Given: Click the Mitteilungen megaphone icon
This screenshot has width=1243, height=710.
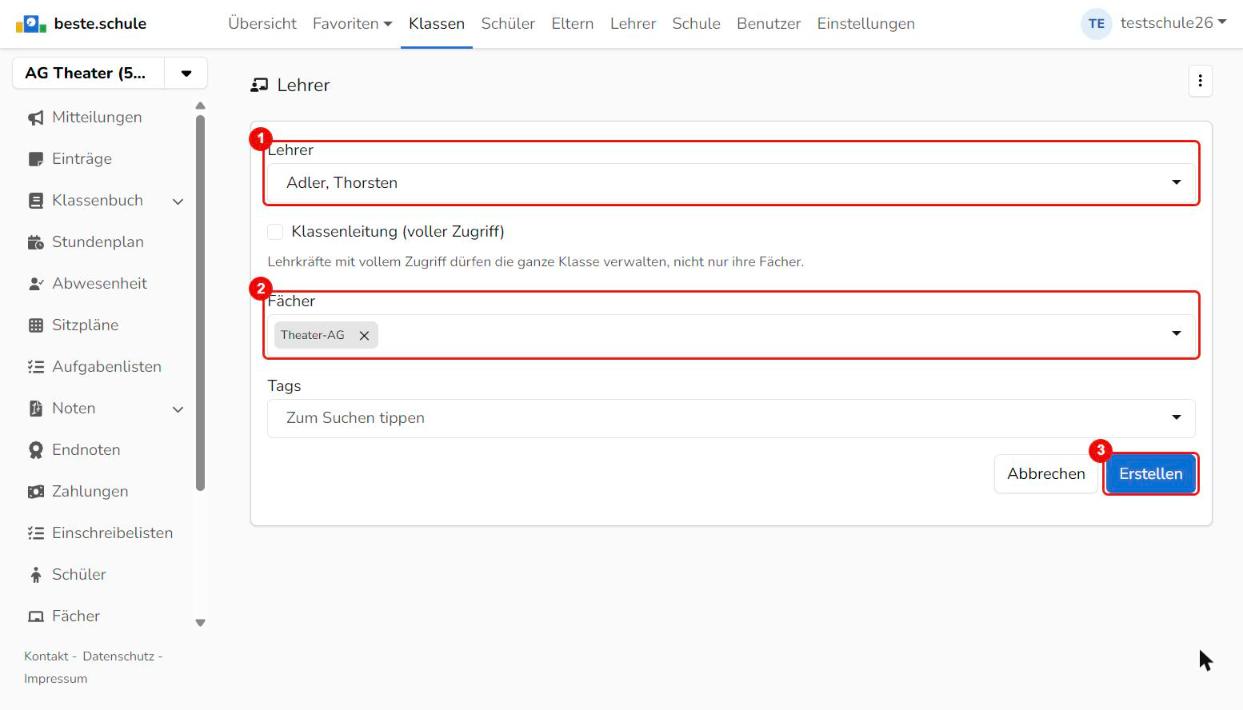Looking at the screenshot, I should [x=36, y=118].
